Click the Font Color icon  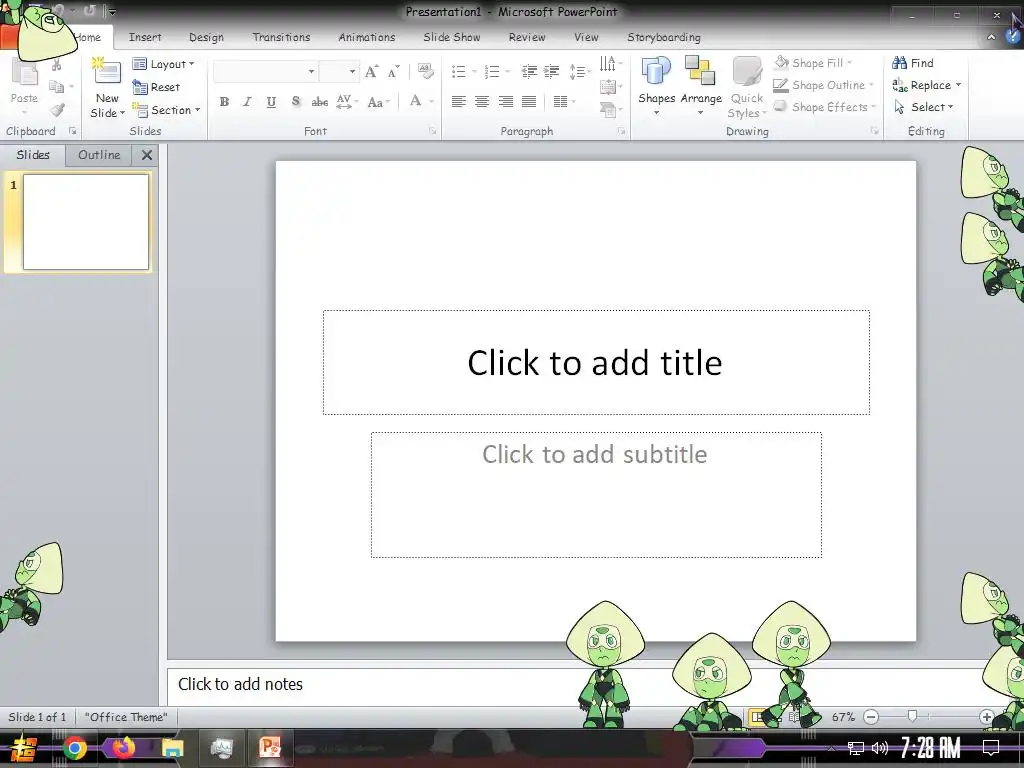(415, 101)
